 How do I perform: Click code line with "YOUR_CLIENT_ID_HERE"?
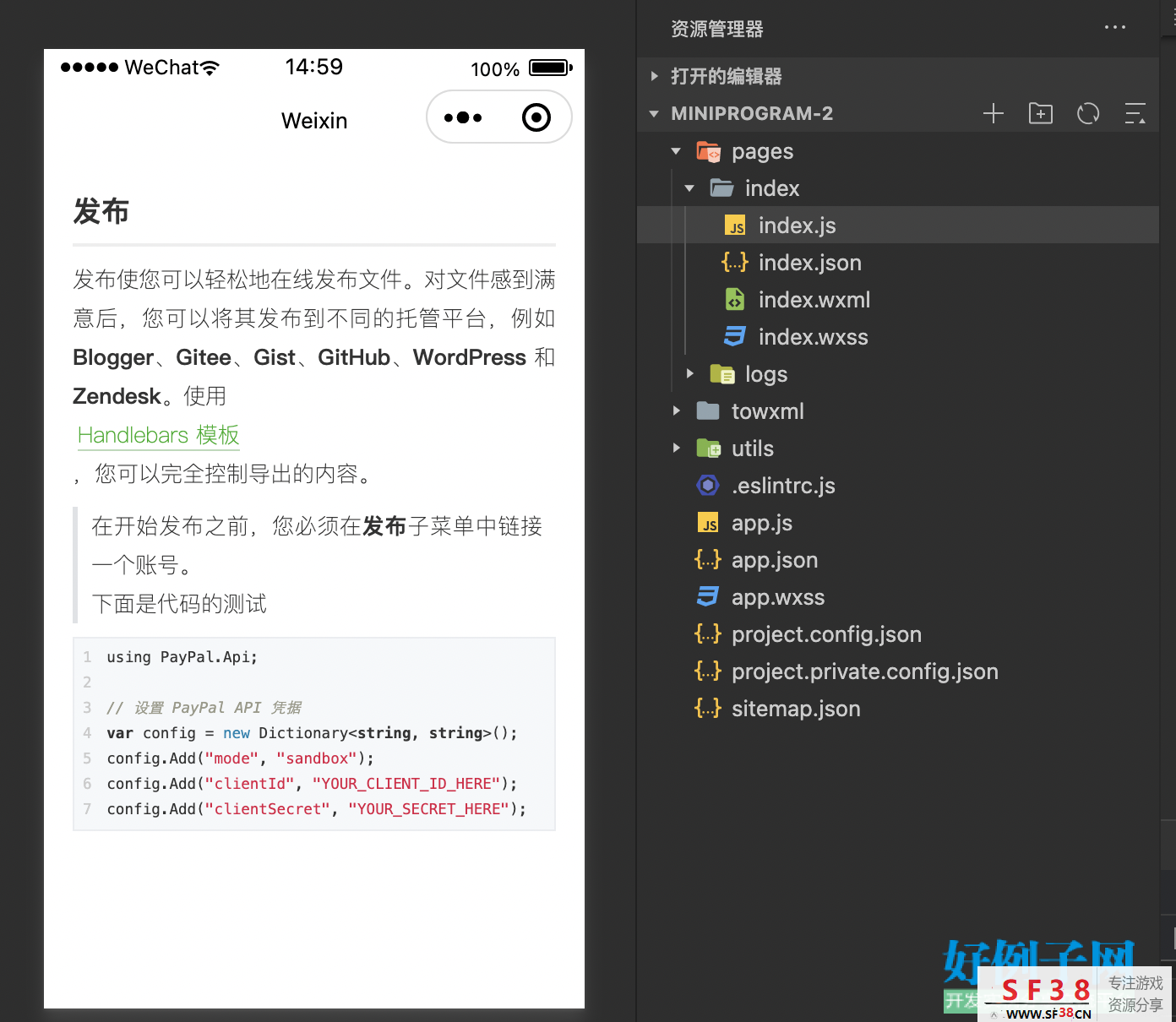(312, 784)
